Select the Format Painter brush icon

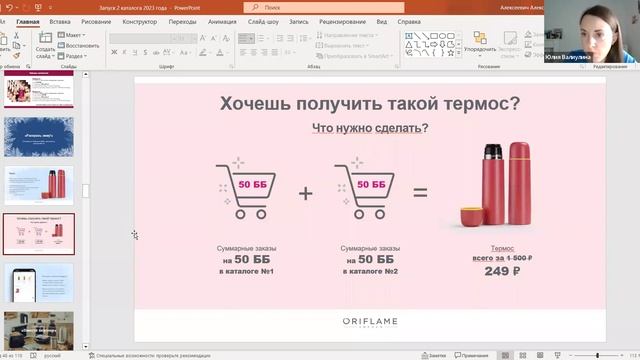tap(16, 56)
